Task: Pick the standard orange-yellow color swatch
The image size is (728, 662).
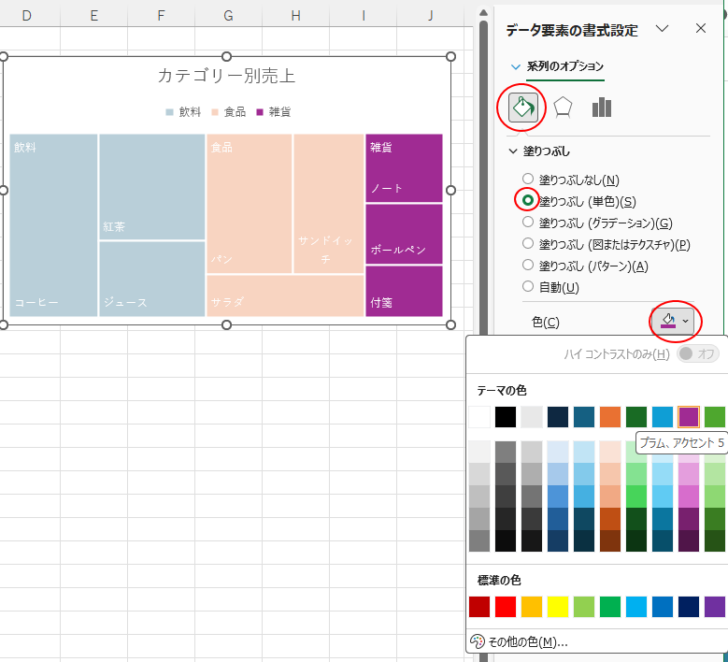Action: pyautogui.click(x=532, y=607)
